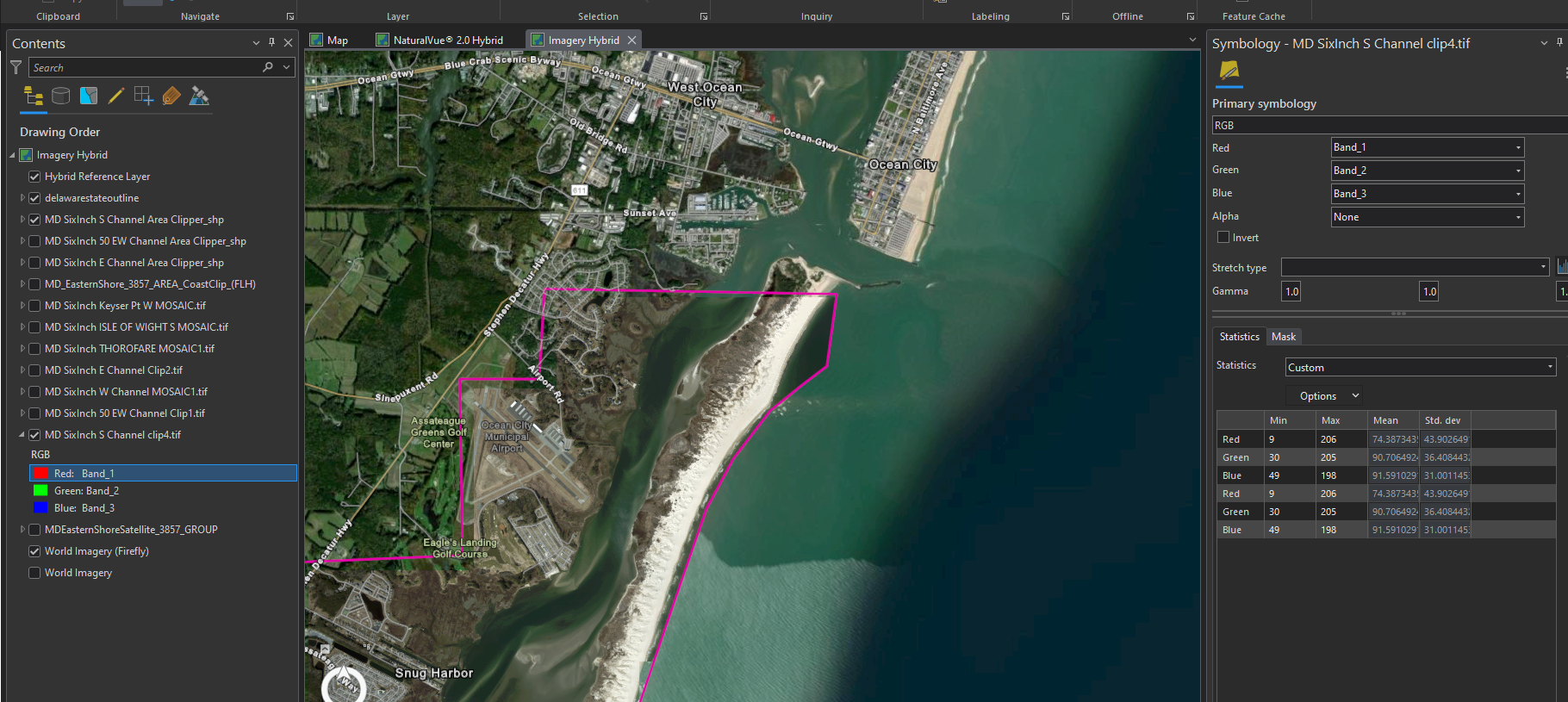
Task: Switch to the Mask tab
Action: point(1283,337)
